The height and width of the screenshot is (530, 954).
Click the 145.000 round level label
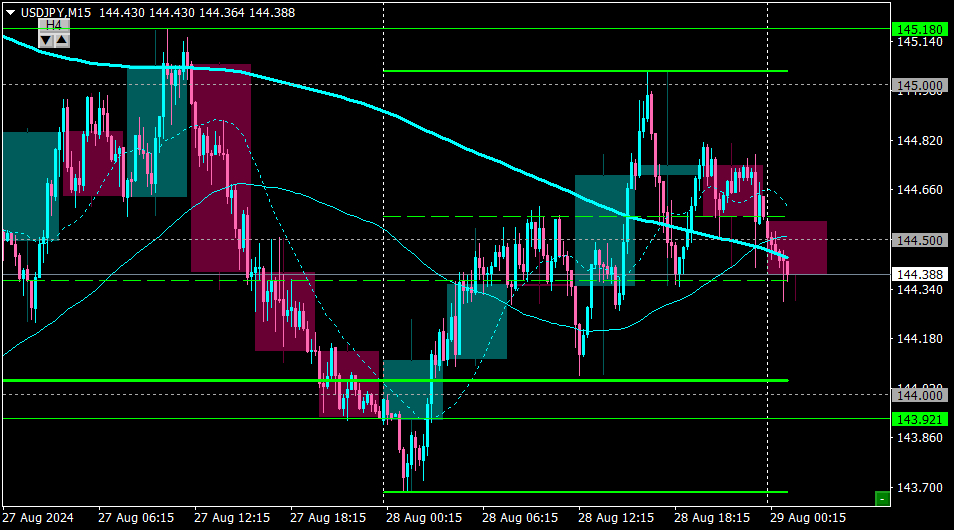(x=919, y=86)
